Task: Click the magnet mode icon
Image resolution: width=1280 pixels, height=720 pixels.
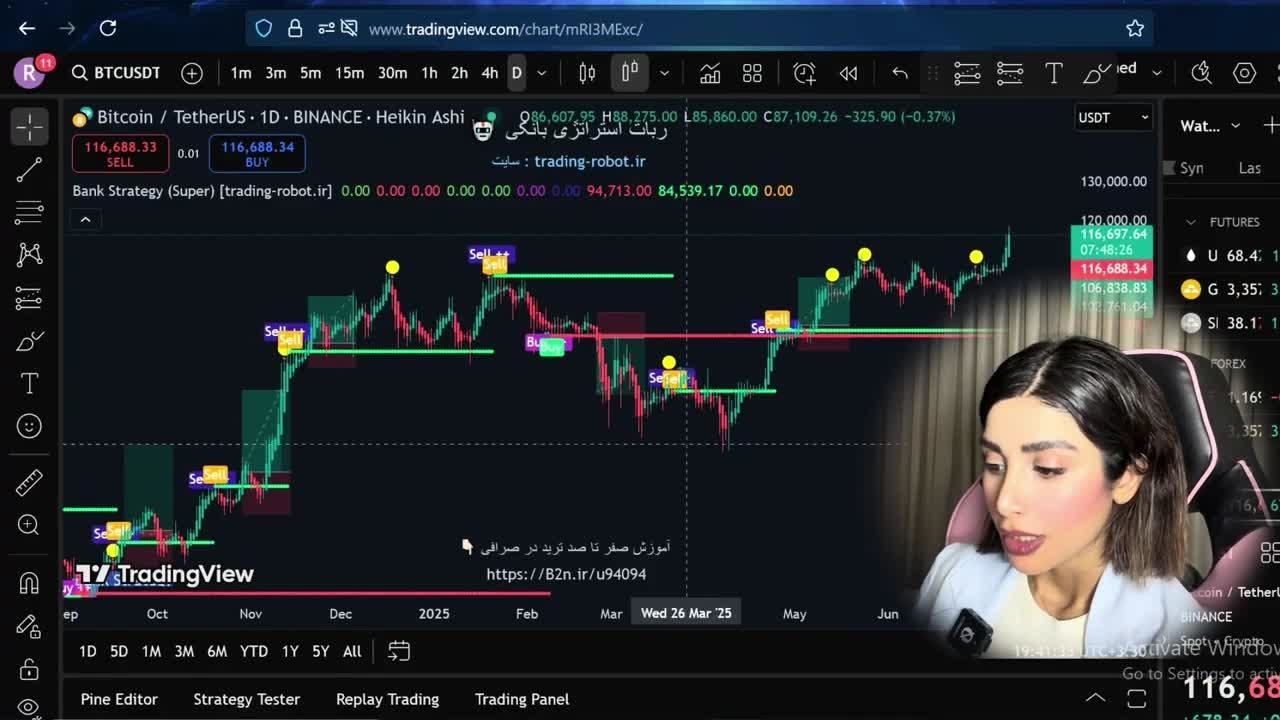Action: (x=29, y=582)
